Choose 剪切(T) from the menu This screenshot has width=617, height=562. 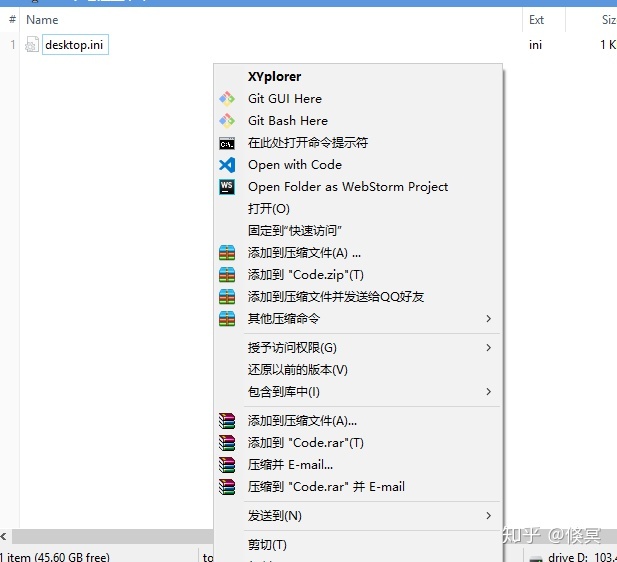click(358, 545)
